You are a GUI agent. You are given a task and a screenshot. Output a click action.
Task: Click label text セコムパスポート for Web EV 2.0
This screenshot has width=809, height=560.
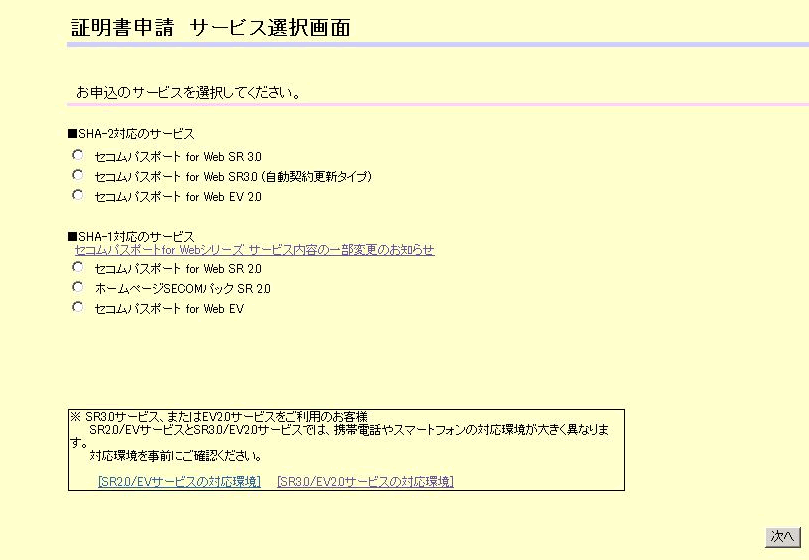(x=178, y=197)
